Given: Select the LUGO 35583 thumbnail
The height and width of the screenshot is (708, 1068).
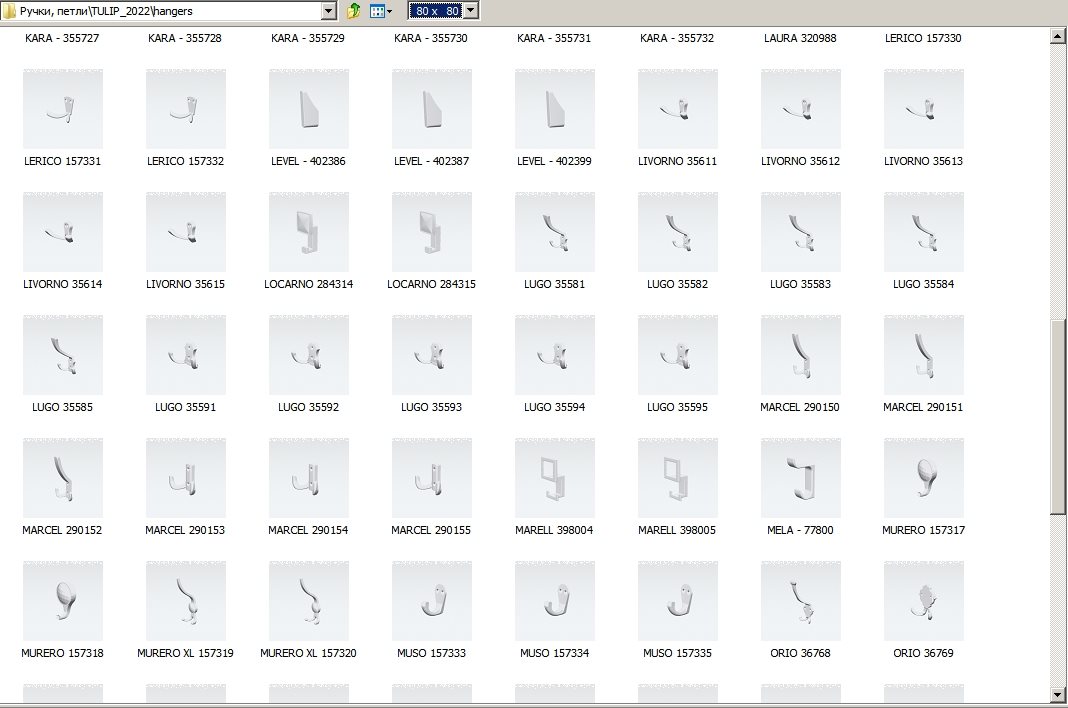Looking at the screenshot, I should 800,232.
